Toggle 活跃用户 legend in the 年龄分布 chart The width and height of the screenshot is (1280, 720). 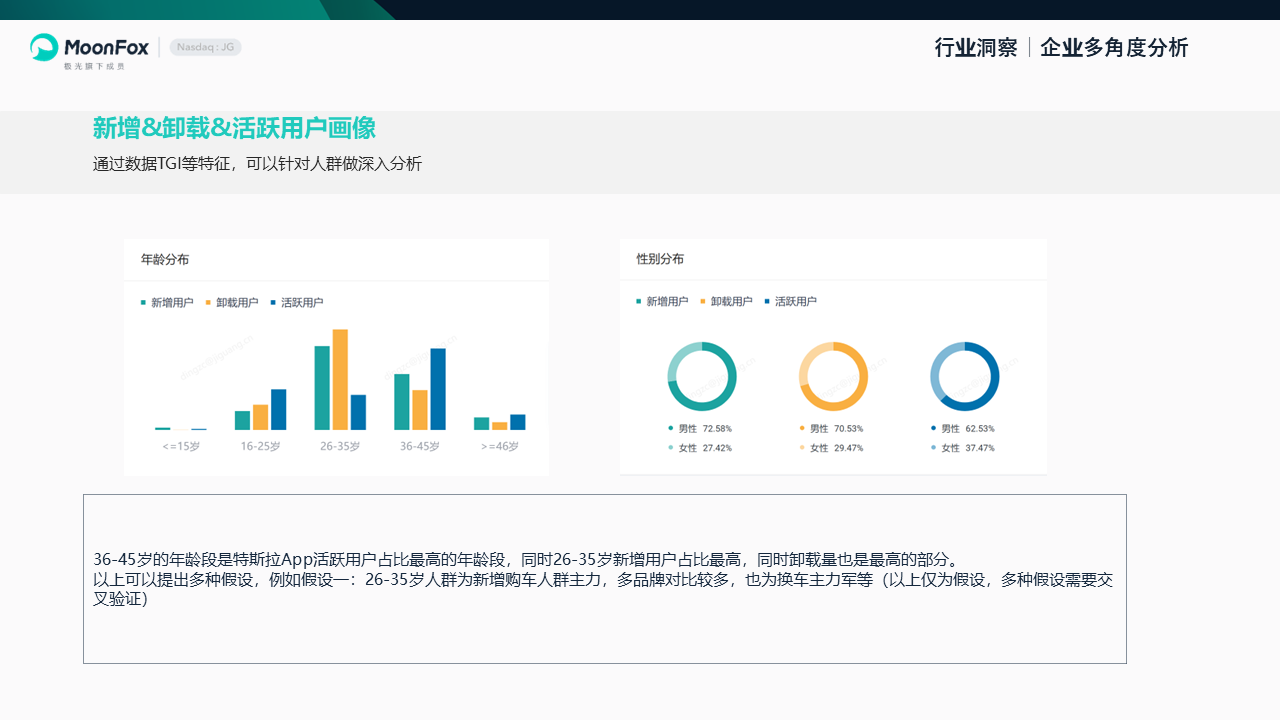(x=297, y=303)
